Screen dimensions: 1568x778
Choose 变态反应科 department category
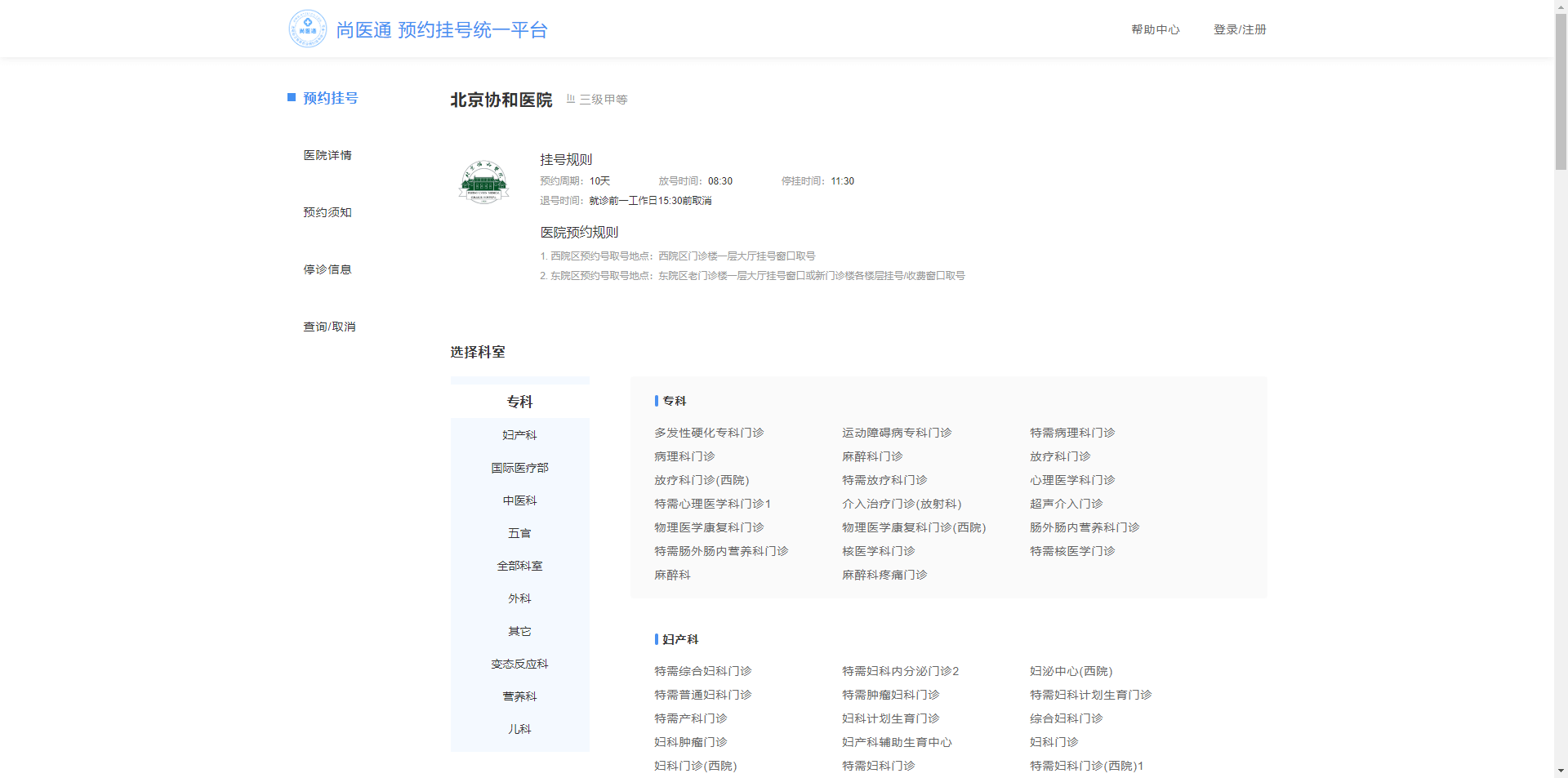519,664
